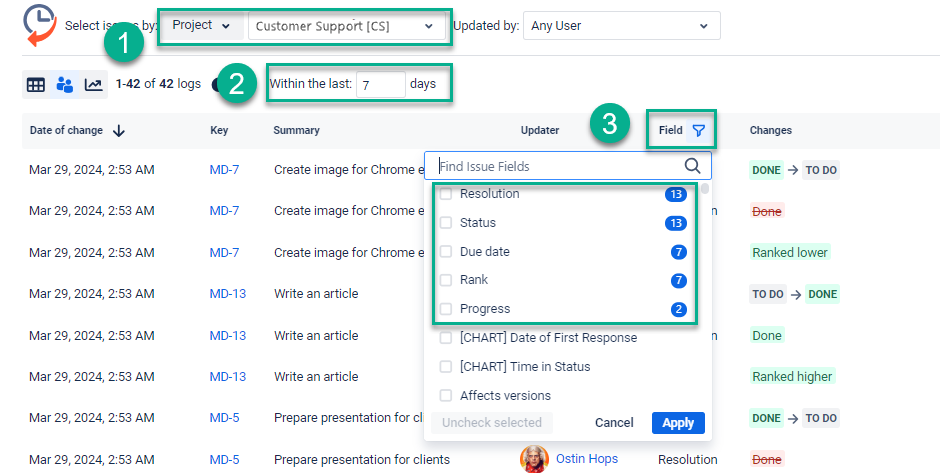Switch to the users view icon

click(x=65, y=85)
